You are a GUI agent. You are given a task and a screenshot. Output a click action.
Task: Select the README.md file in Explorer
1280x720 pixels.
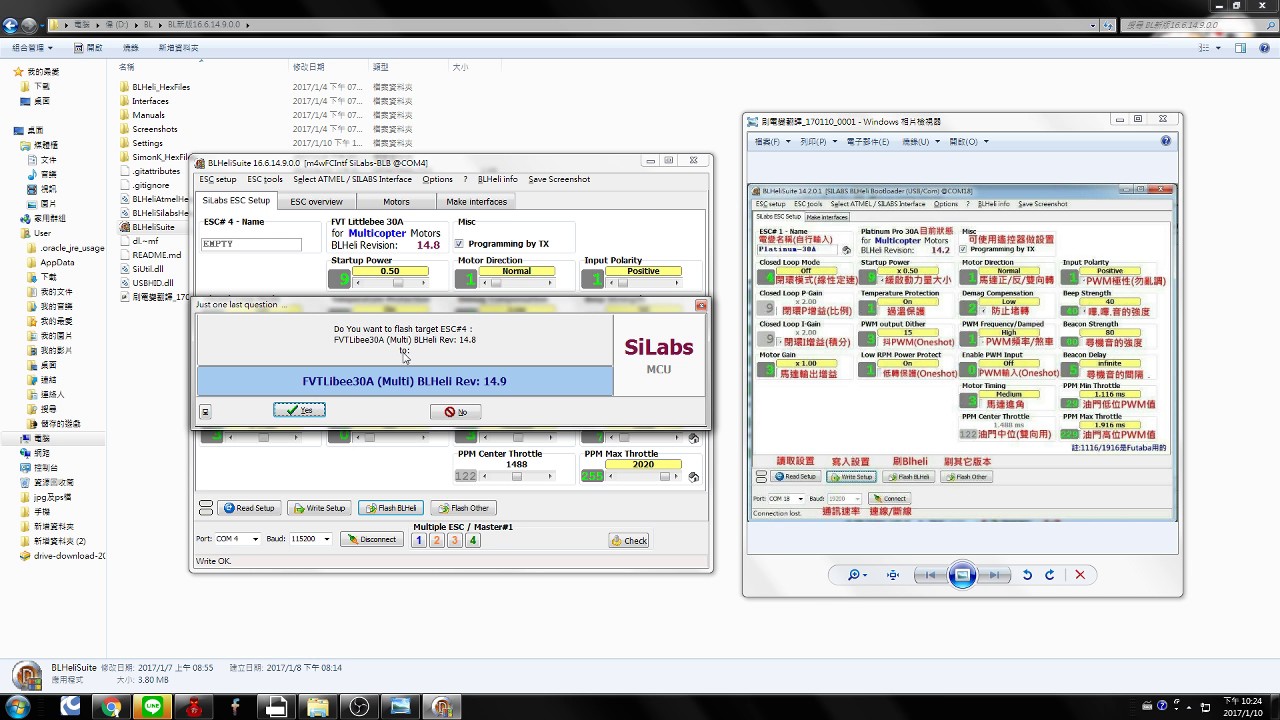coord(156,255)
